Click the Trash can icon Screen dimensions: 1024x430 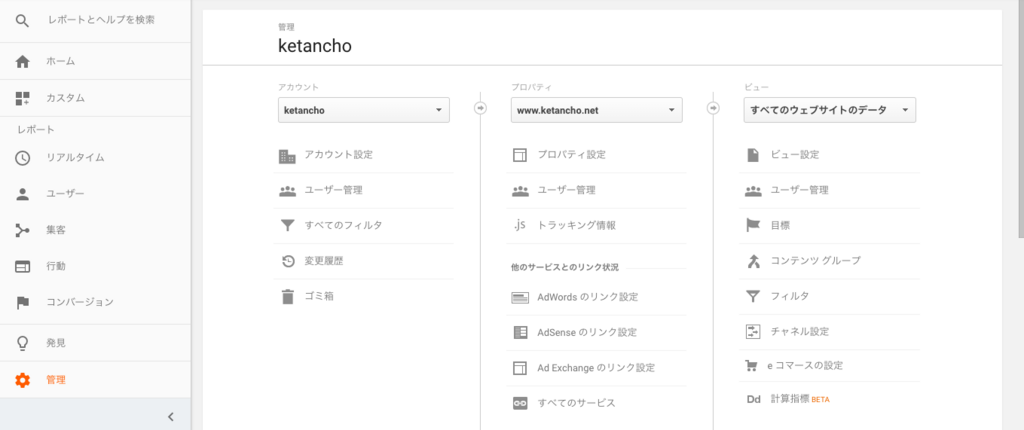[287, 296]
